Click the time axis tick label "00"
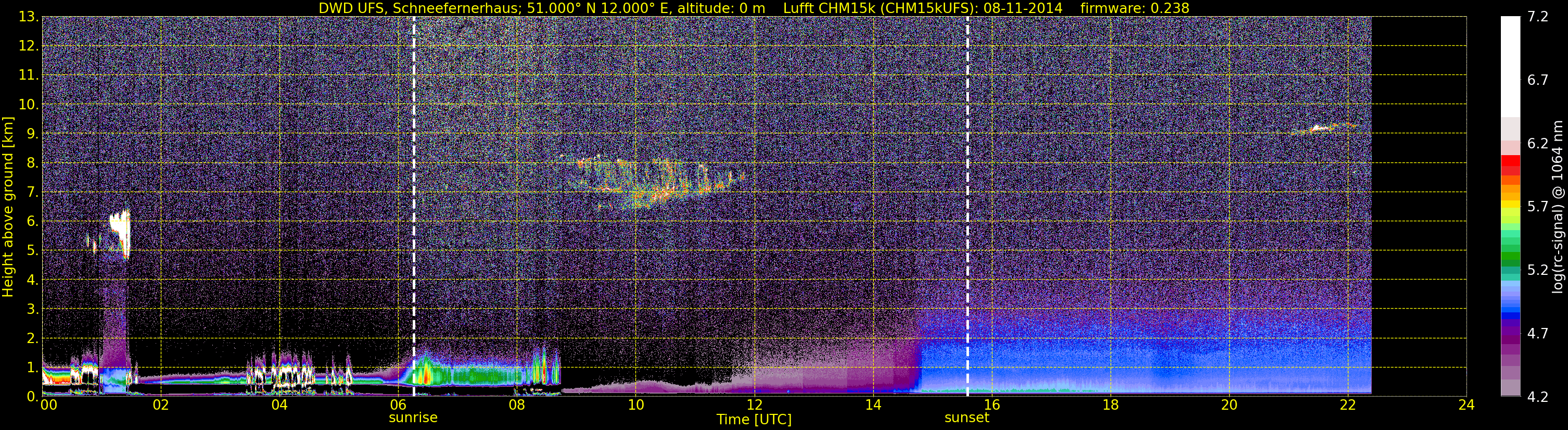 [x=49, y=405]
